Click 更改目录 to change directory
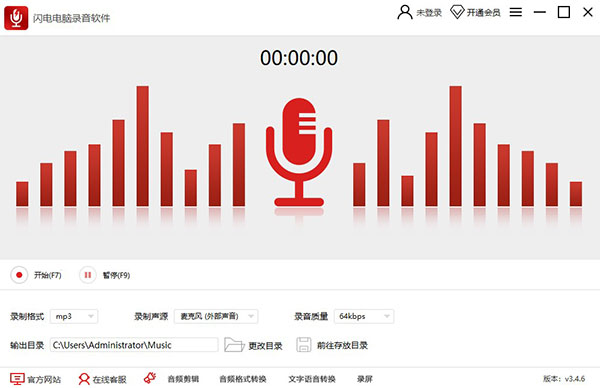This screenshot has width=600, height=388. [x=265, y=346]
